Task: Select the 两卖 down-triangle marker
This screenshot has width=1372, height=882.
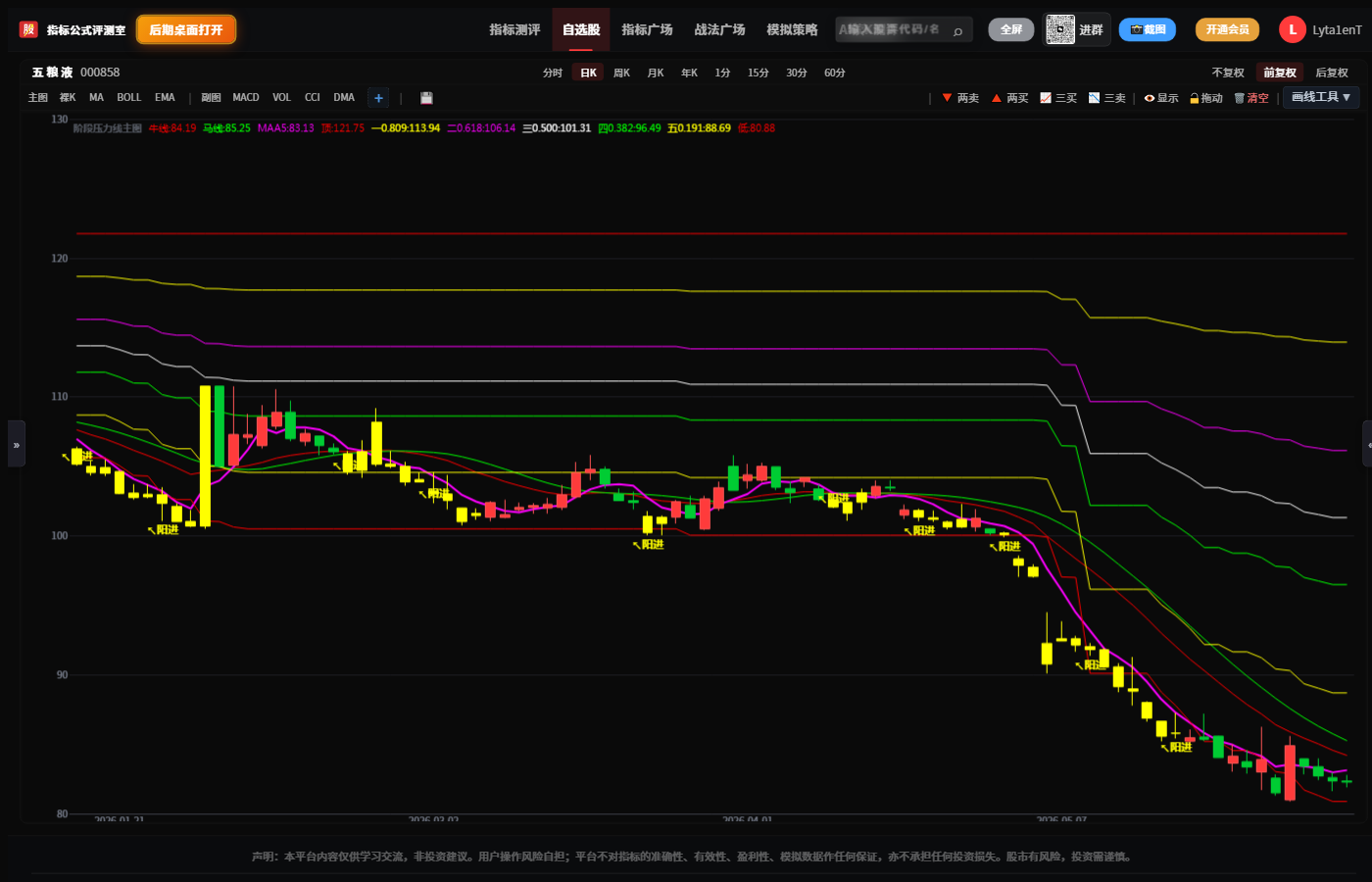Action: coord(960,98)
